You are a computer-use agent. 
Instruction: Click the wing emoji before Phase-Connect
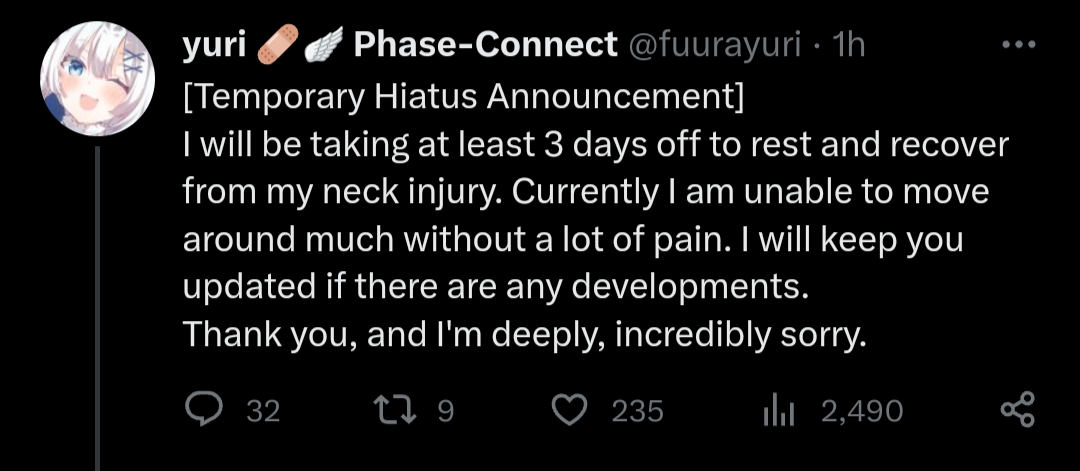(324, 45)
